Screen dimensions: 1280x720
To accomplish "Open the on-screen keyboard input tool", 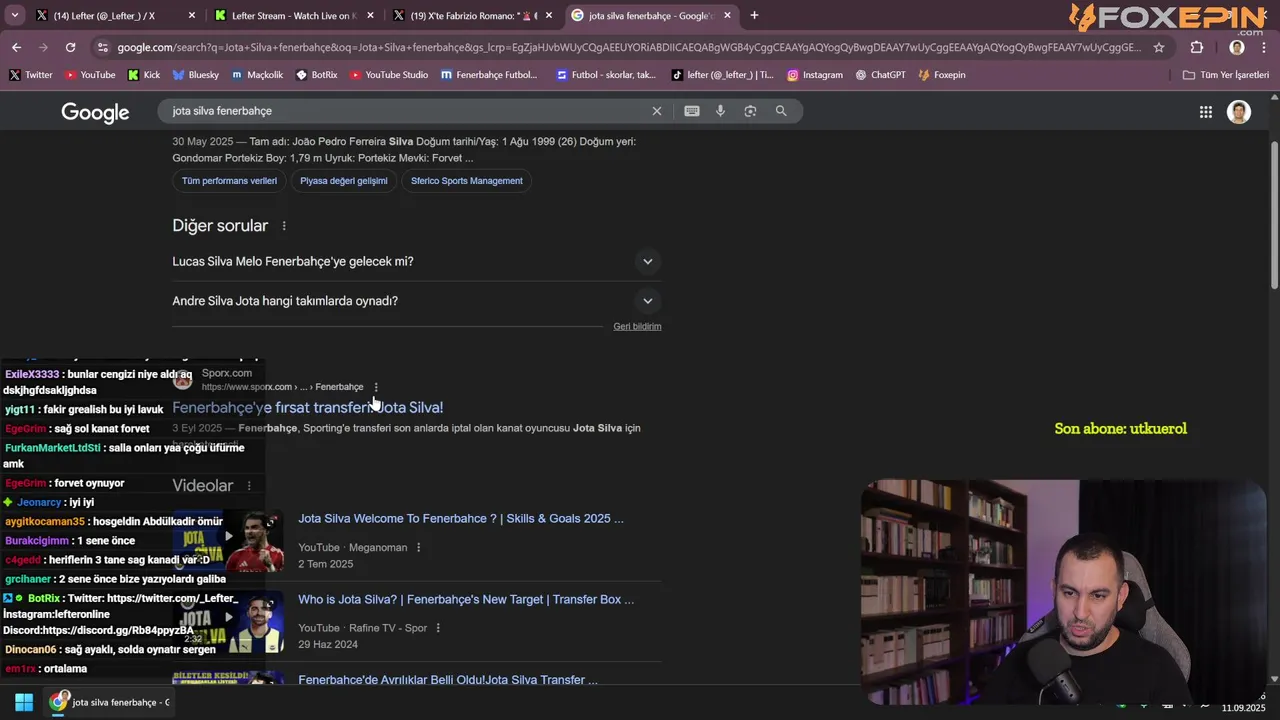I will (692, 111).
